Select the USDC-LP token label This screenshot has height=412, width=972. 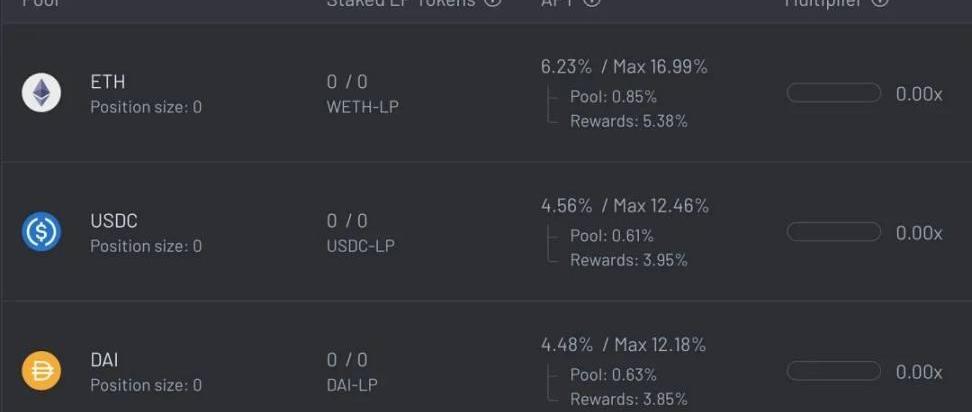(x=360, y=246)
